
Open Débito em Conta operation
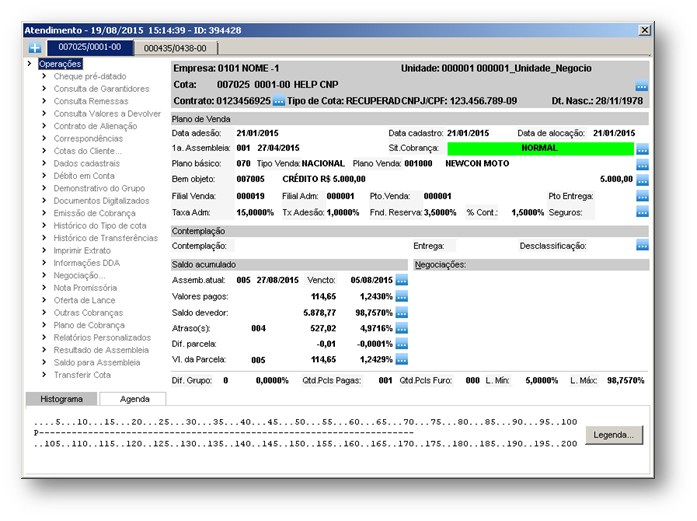(84, 176)
